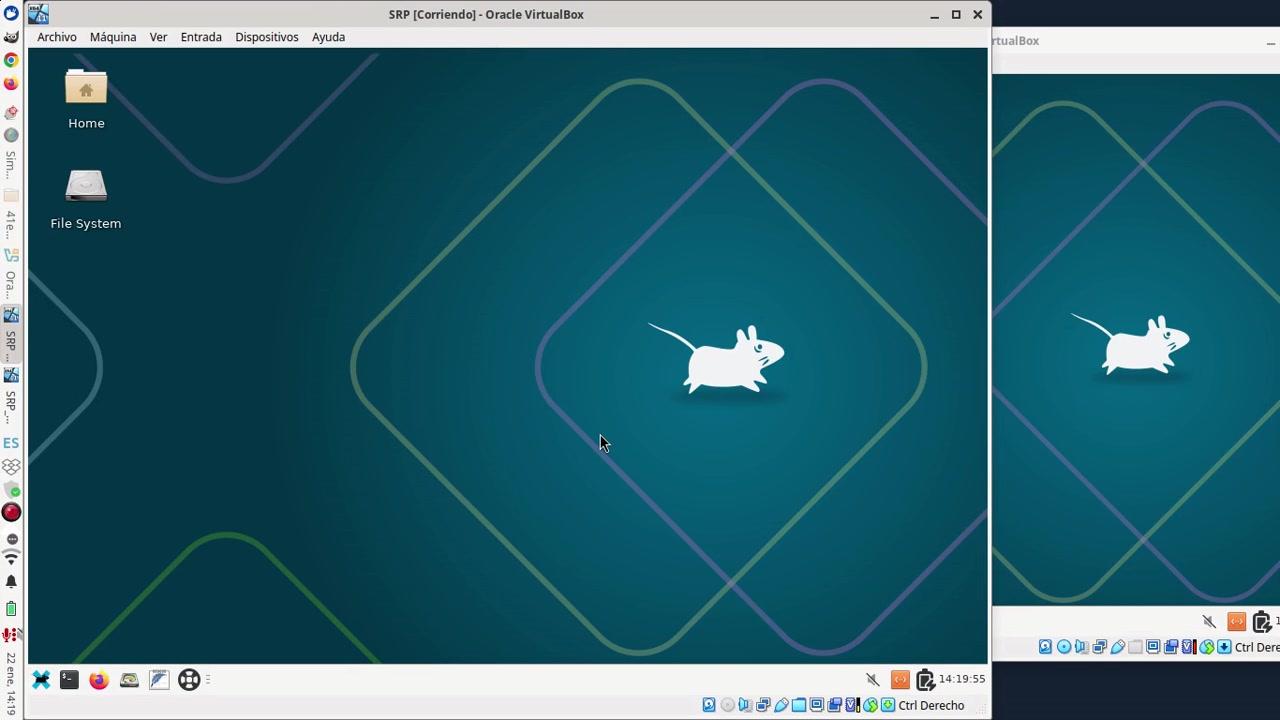
Task: Open the Archivo menu
Action: 57,37
